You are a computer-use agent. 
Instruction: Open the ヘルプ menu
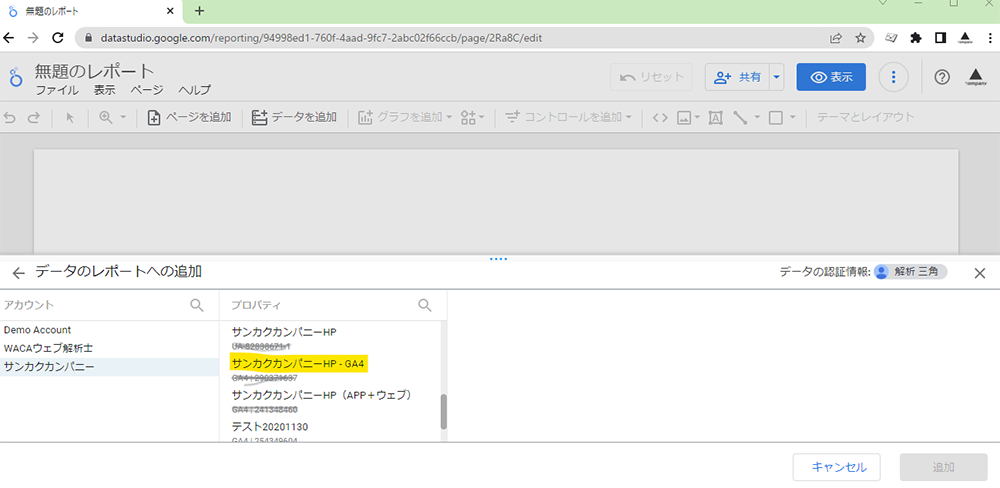(x=195, y=90)
